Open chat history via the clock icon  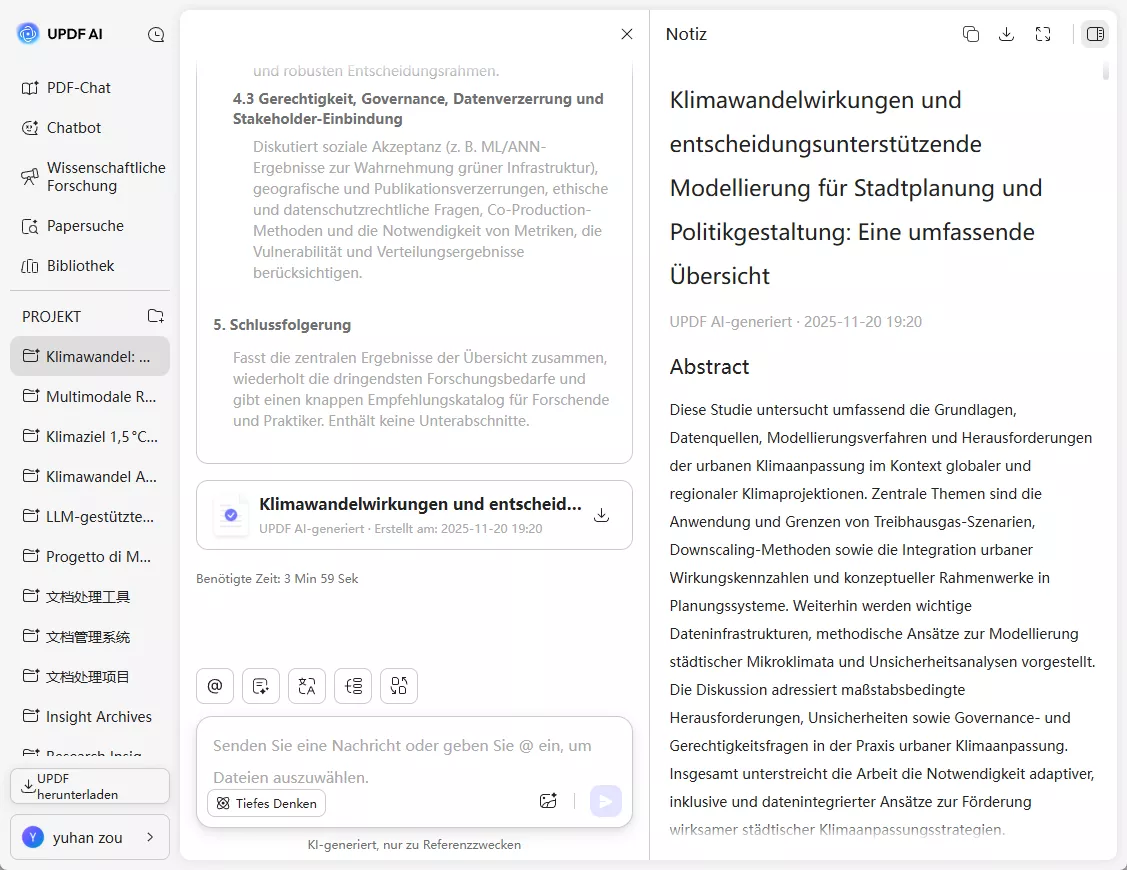[x=156, y=33]
